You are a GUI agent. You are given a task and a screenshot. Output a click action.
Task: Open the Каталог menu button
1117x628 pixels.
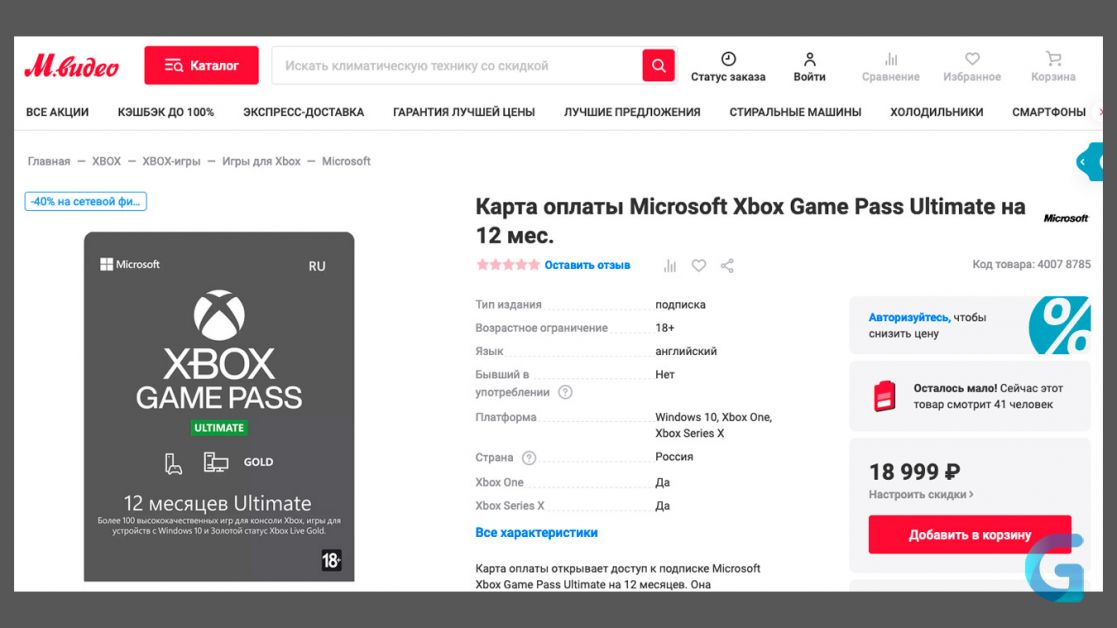tap(202, 66)
